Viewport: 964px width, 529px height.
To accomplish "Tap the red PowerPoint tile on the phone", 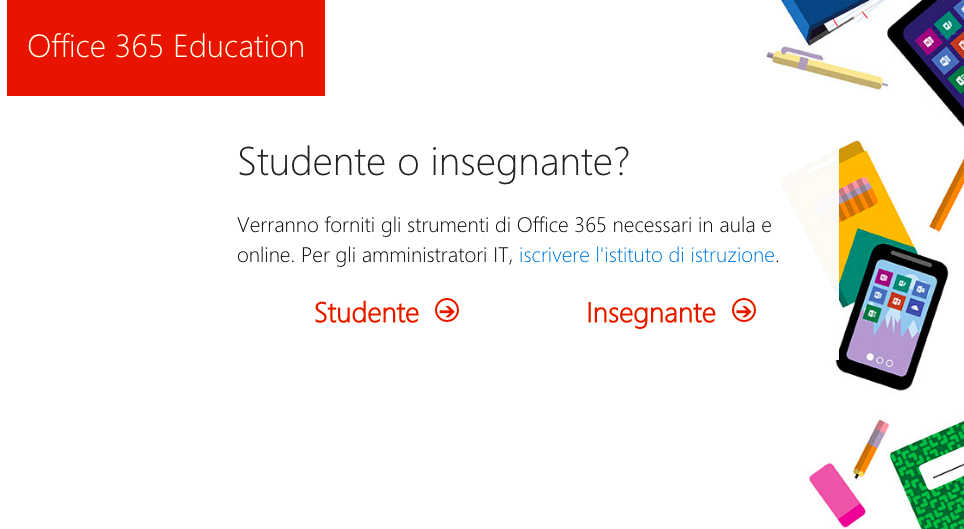I will pos(896,301).
